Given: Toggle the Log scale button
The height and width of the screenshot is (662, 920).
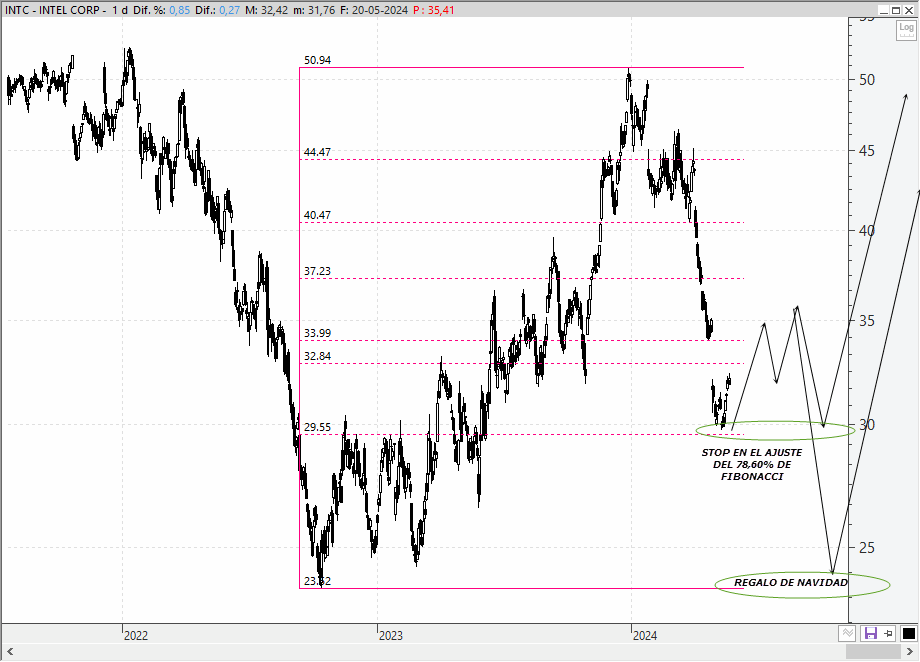Looking at the screenshot, I should click(907, 29).
